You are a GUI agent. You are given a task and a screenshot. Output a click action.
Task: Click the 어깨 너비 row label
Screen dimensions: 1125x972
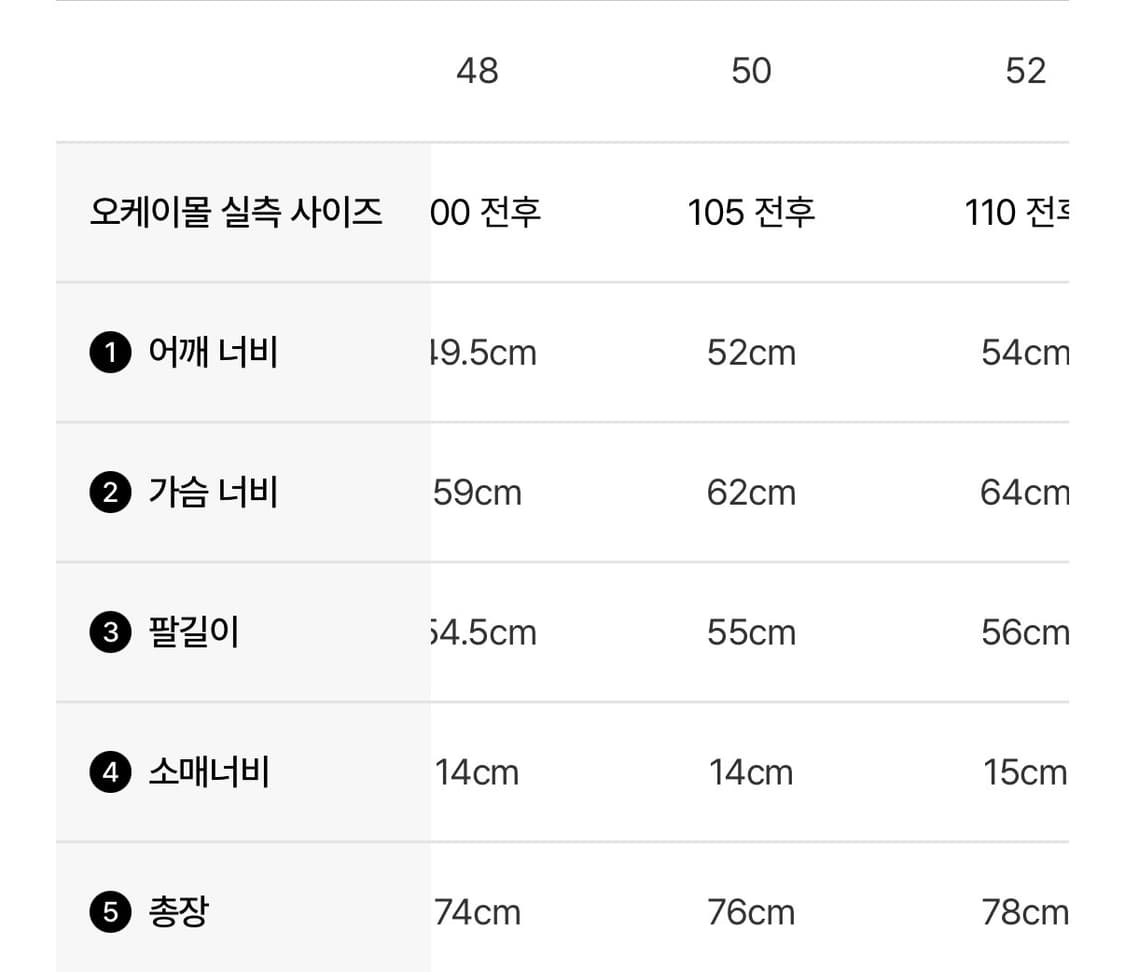[213, 353]
